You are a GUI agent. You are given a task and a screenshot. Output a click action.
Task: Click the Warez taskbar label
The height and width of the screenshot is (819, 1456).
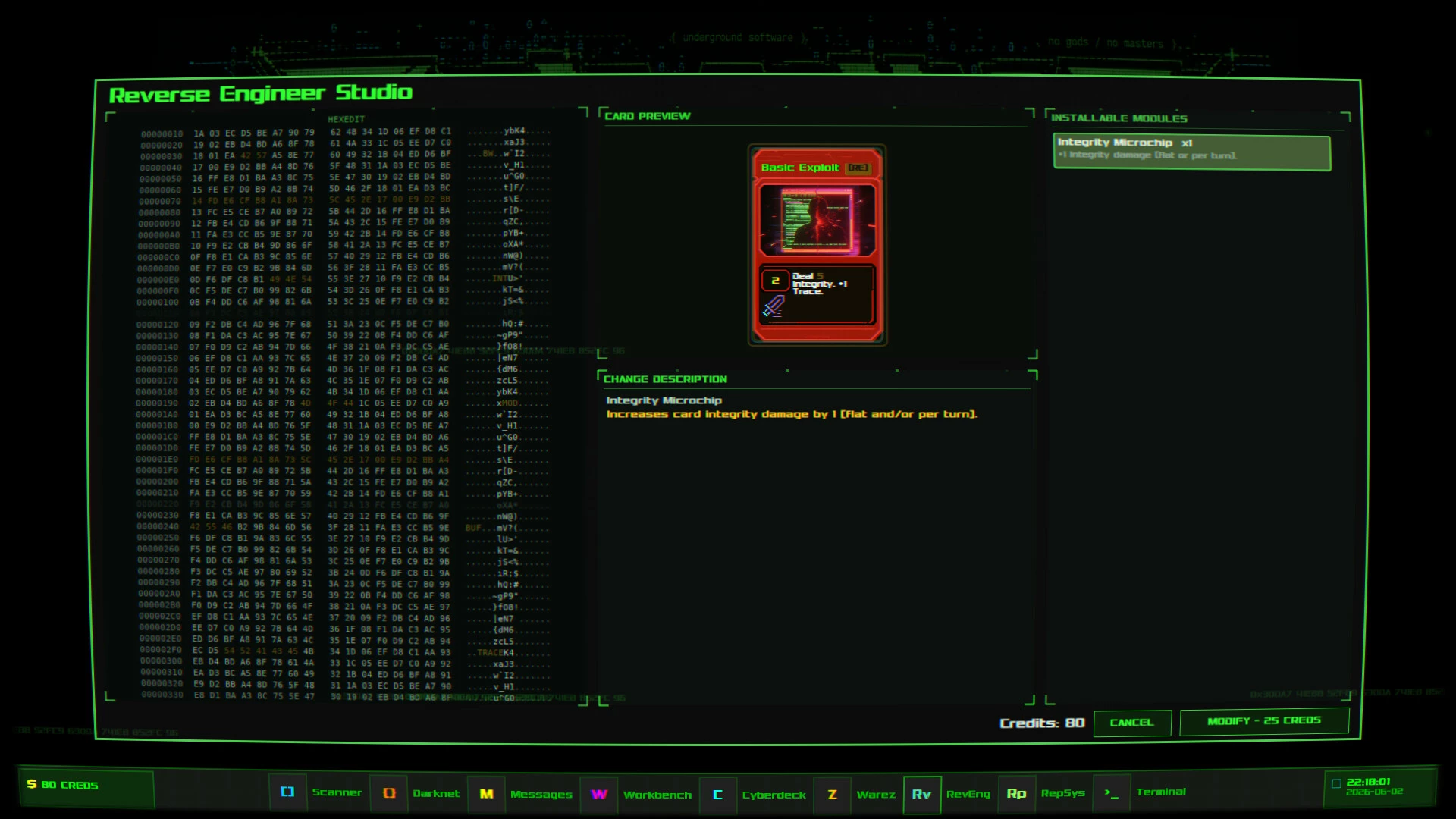(x=876, y=795)
